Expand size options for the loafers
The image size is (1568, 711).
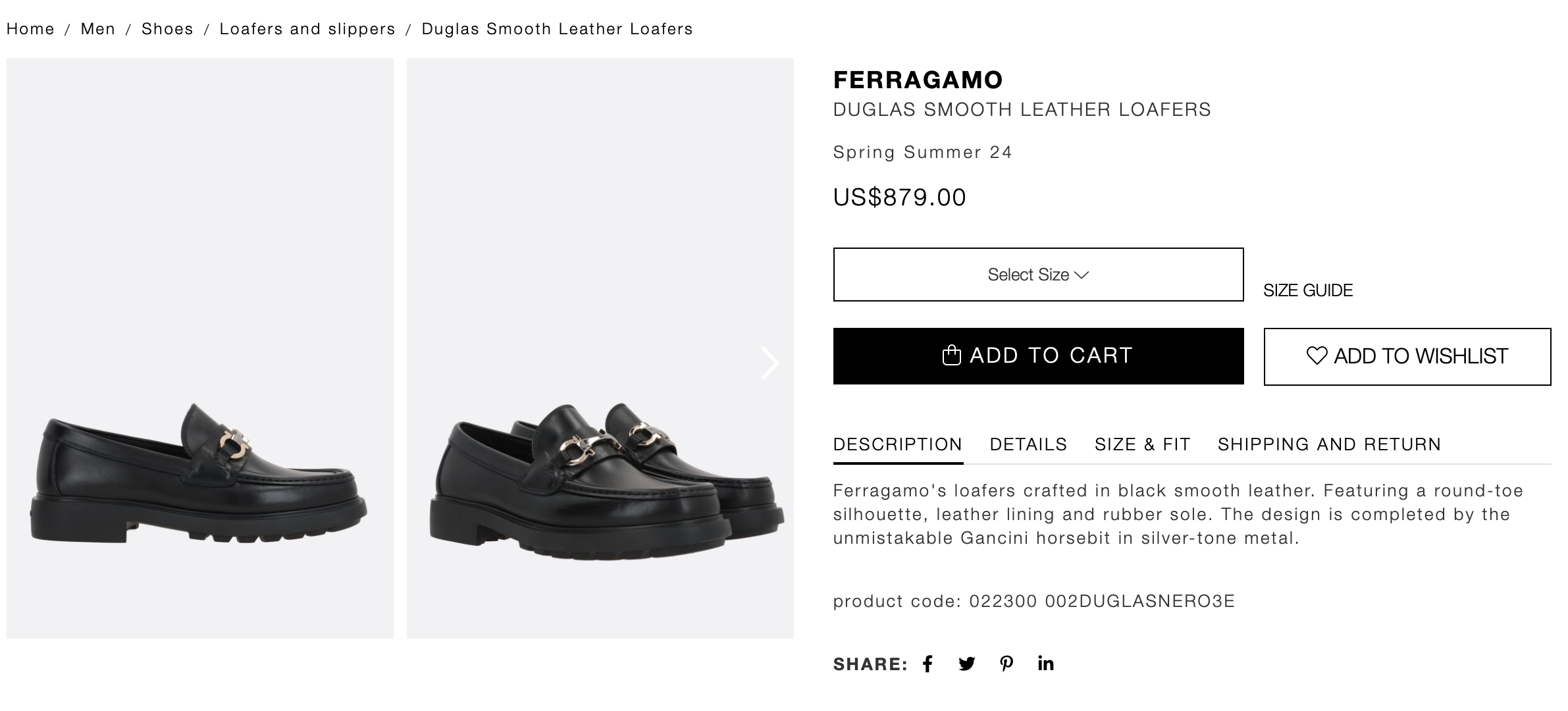tap(1037, 275)
